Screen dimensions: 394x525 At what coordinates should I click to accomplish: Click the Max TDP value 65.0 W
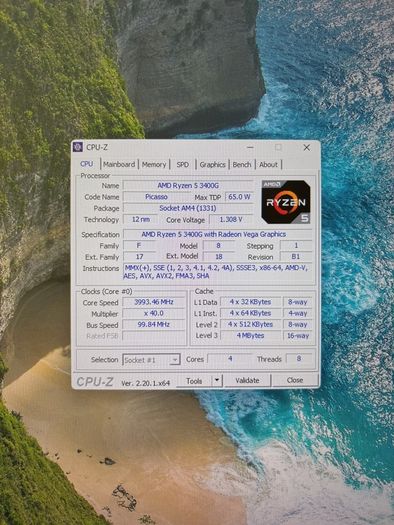239,197
